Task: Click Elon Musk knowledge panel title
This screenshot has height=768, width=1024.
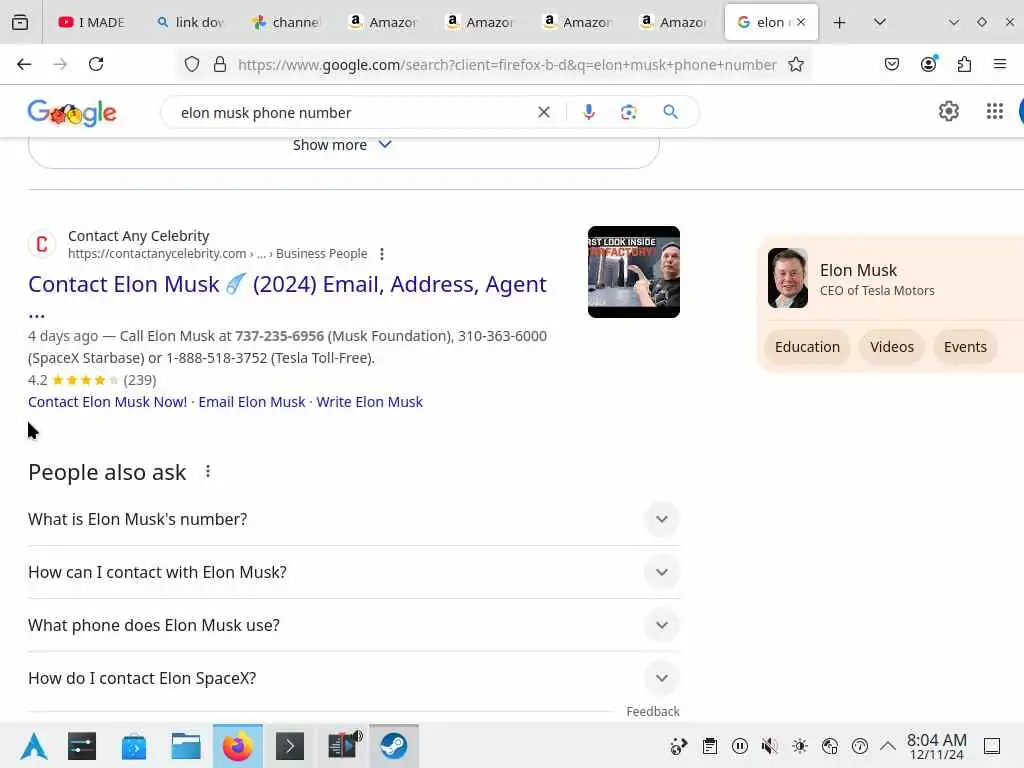Action: (x=858, y=270)
